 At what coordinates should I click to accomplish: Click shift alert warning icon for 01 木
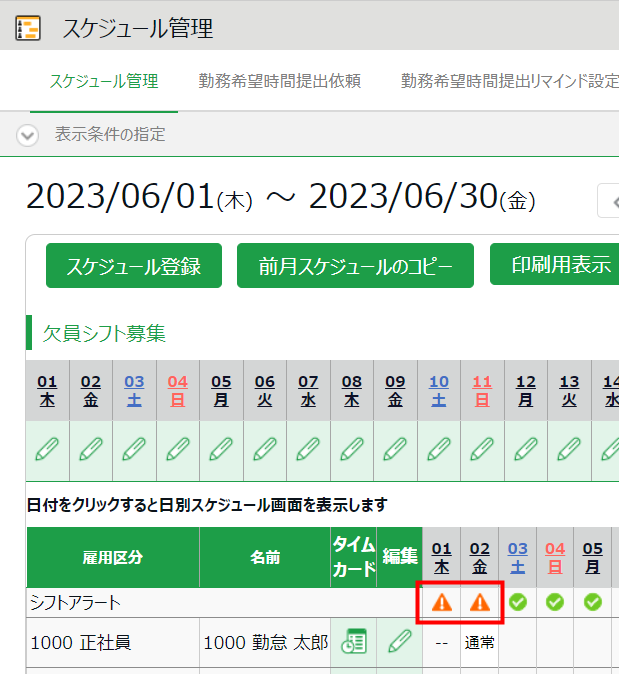pyautogui.click(x=441, y=602)
